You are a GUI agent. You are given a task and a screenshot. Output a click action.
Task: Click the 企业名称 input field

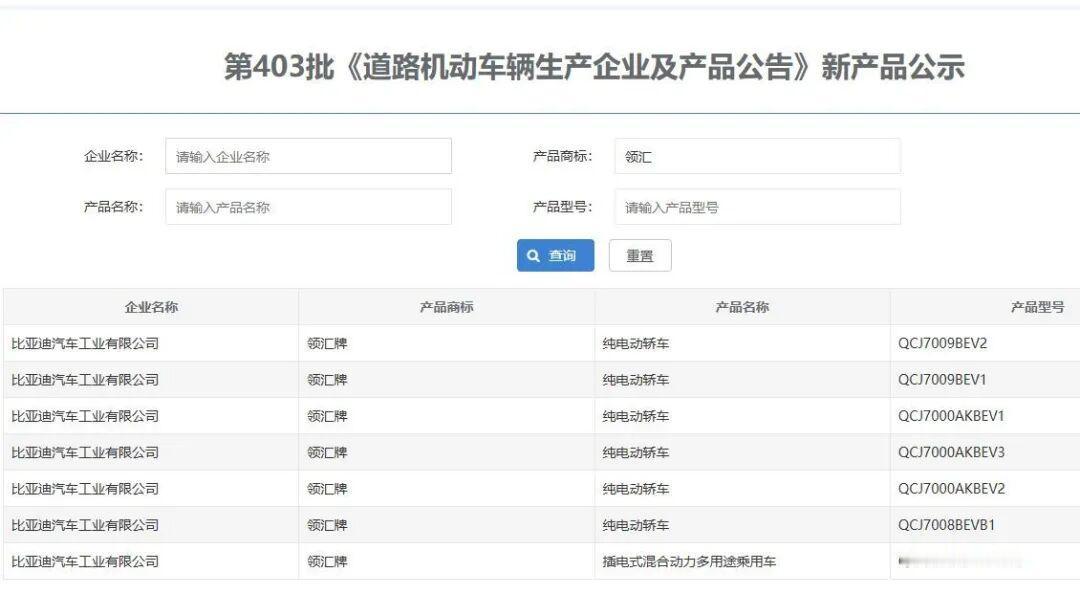pos(309,156)
